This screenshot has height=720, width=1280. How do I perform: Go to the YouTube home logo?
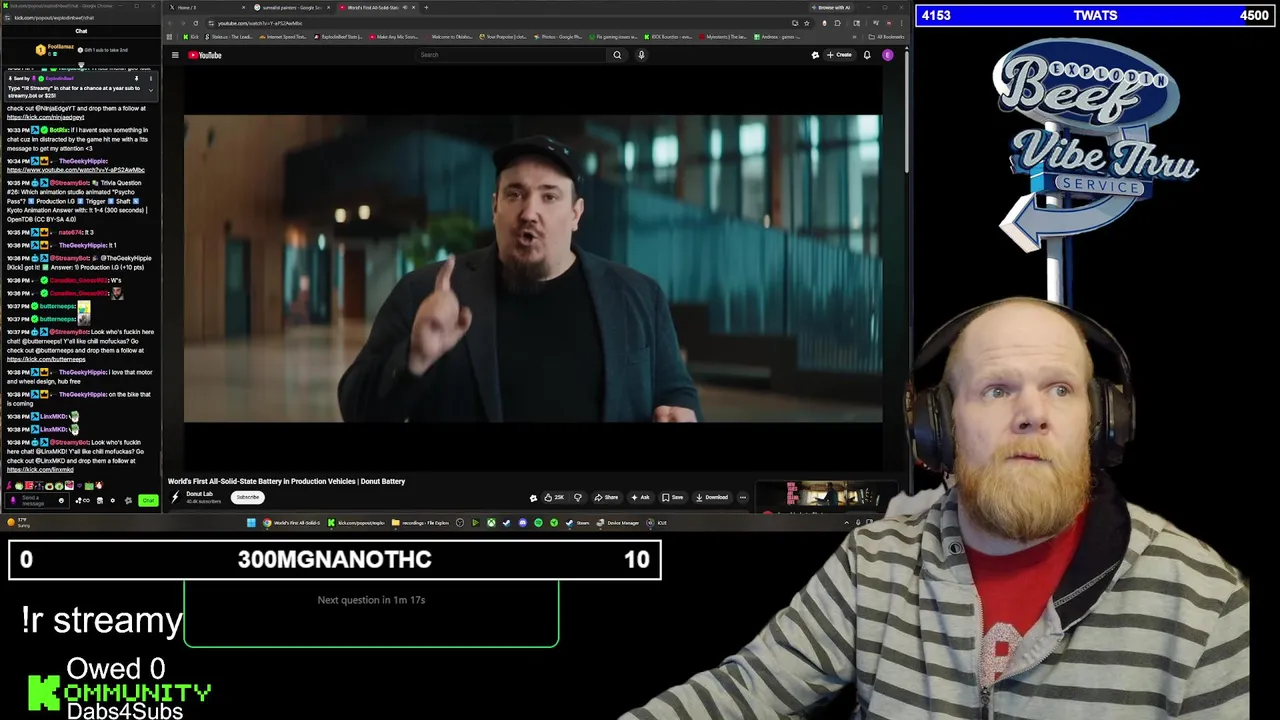pyautogui.click(x=205, y=55)
